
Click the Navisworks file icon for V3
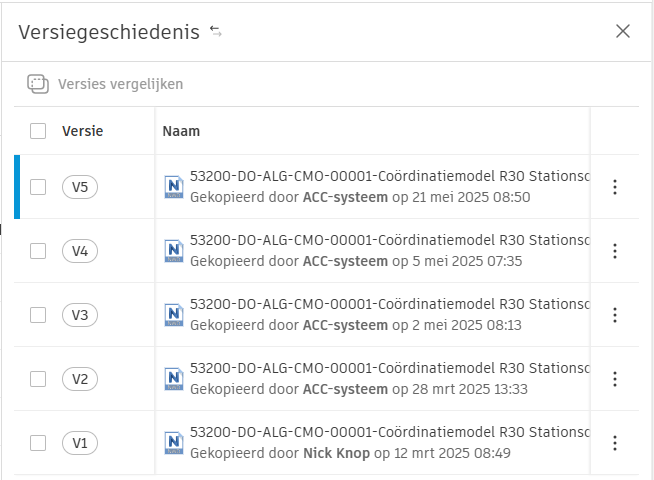click(x=174, y=315)
